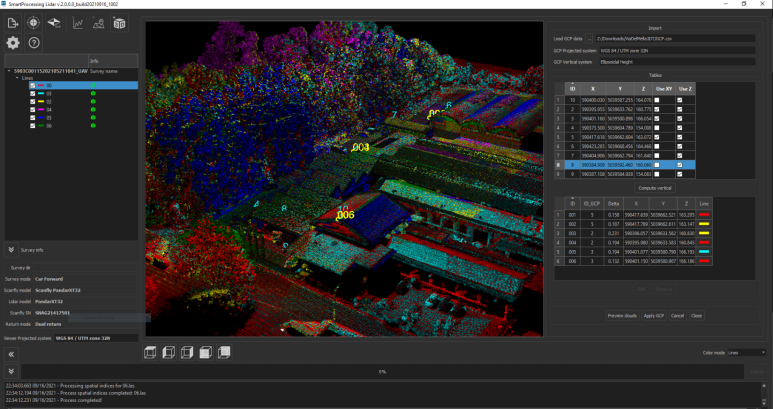Browse for GCP data with ... button

click(589, 38)
